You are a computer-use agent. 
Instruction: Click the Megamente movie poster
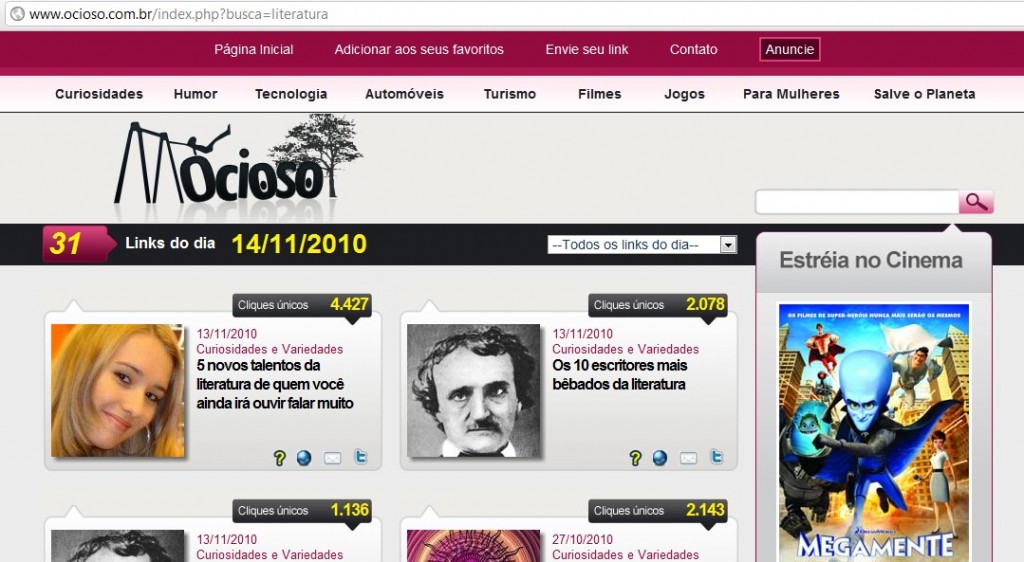point(874,433)
